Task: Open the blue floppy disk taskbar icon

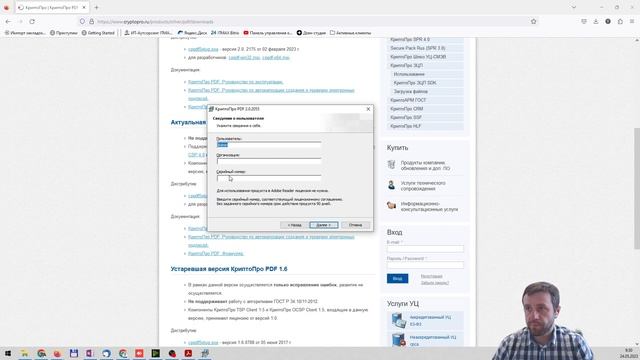Action: point(73,353)
